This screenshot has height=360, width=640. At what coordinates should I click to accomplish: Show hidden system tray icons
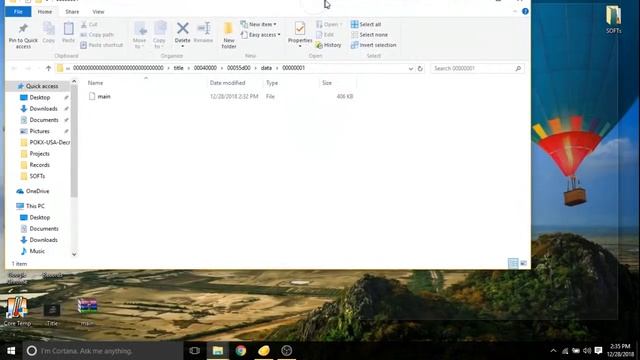[553, 351]
